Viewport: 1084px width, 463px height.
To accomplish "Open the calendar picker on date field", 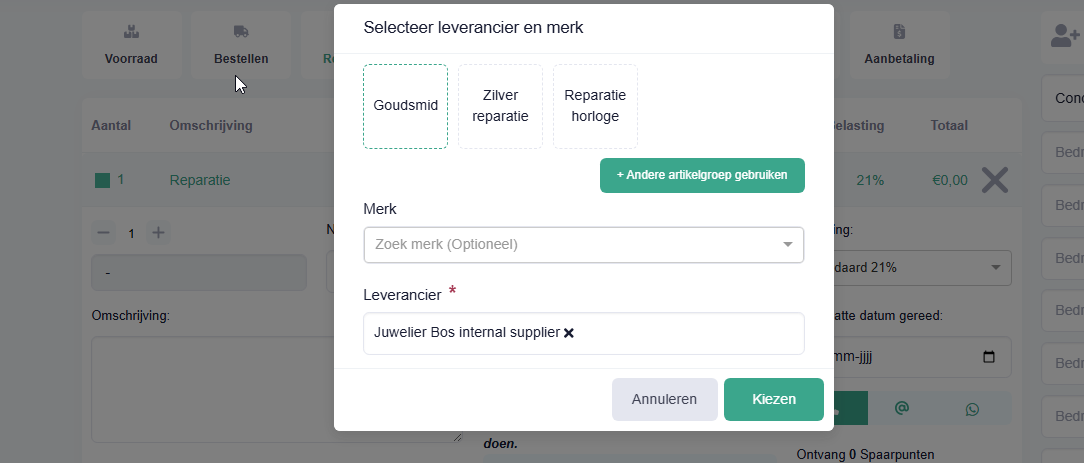I will click(x=989, y=357).
